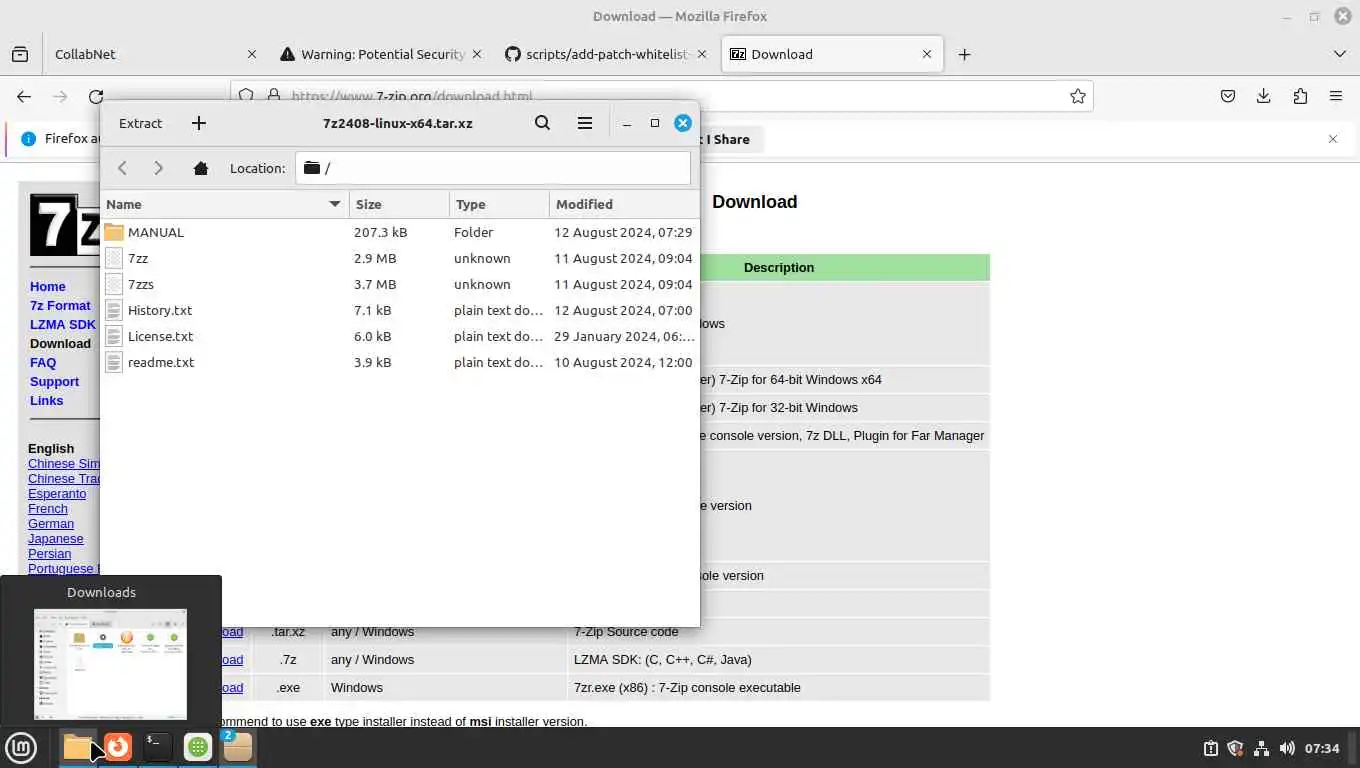Switch site language to Persian
This screenshot has height=768, width=1360.
[49, 553]
